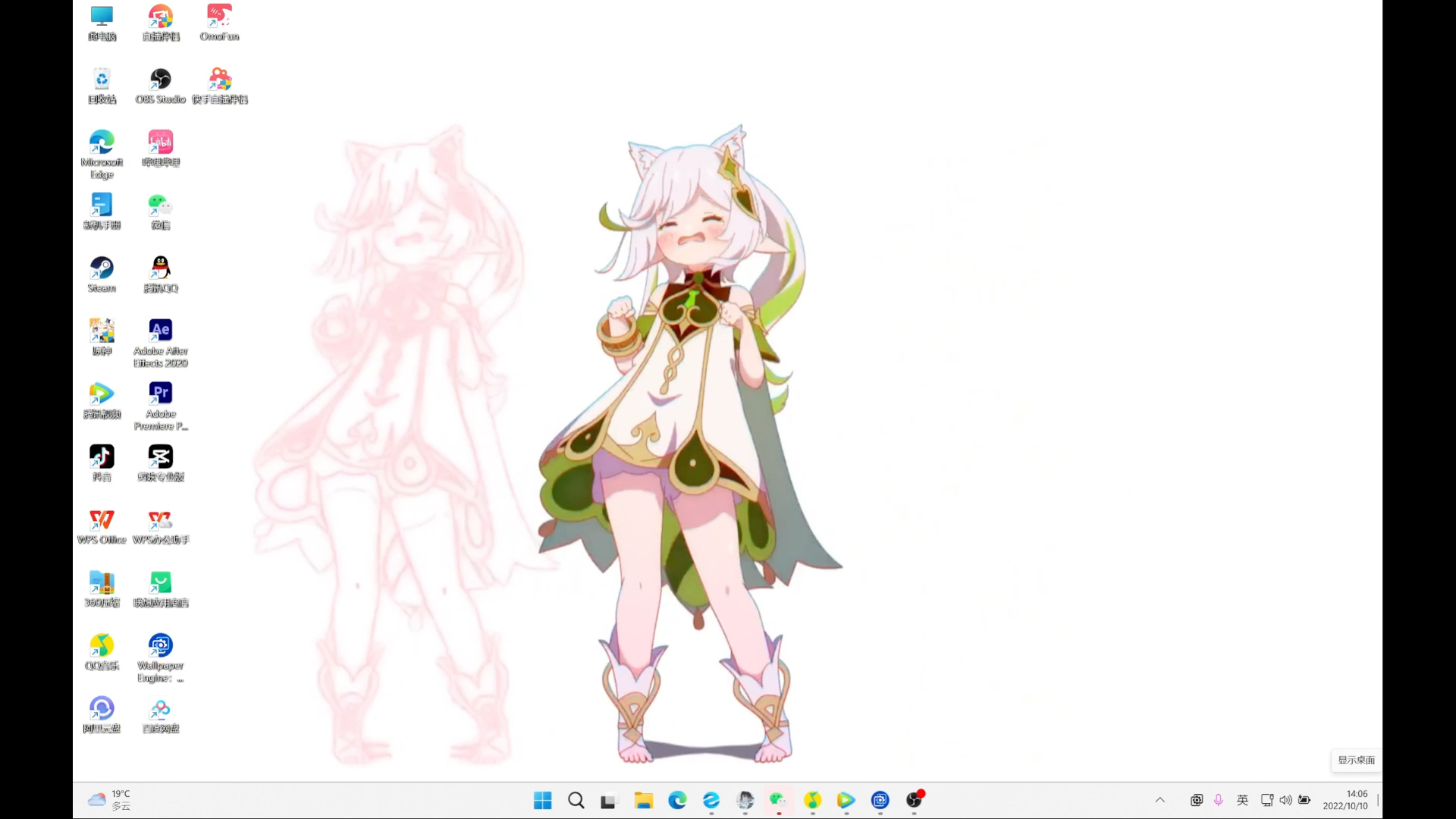Open the 百度网盘 desktop shortcut
The height and width of the screenshot is (819, 1456).
point(161,716)
